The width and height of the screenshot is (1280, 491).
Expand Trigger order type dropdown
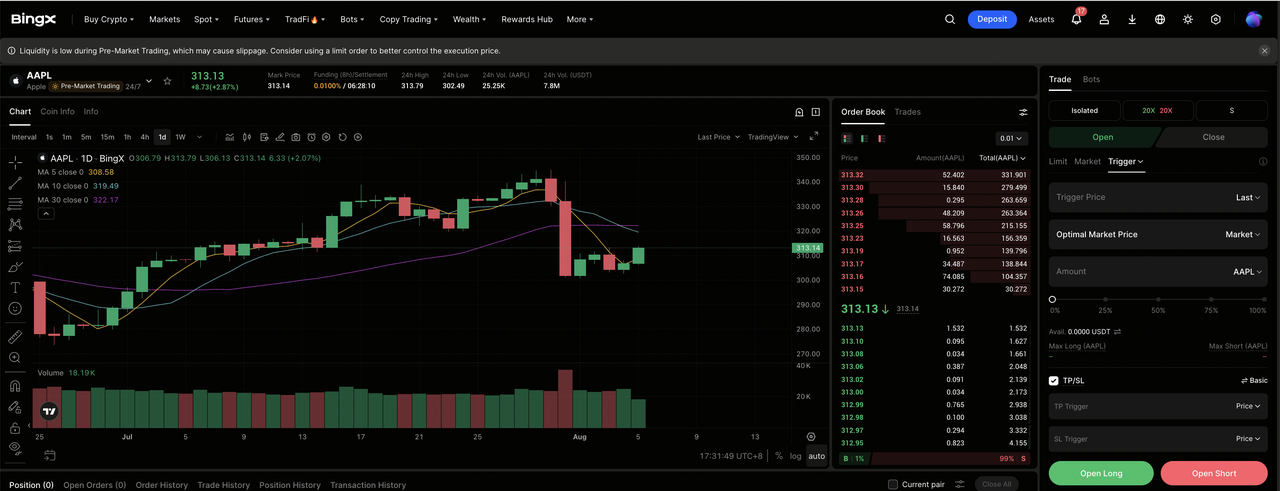(x=1126, y=161)
